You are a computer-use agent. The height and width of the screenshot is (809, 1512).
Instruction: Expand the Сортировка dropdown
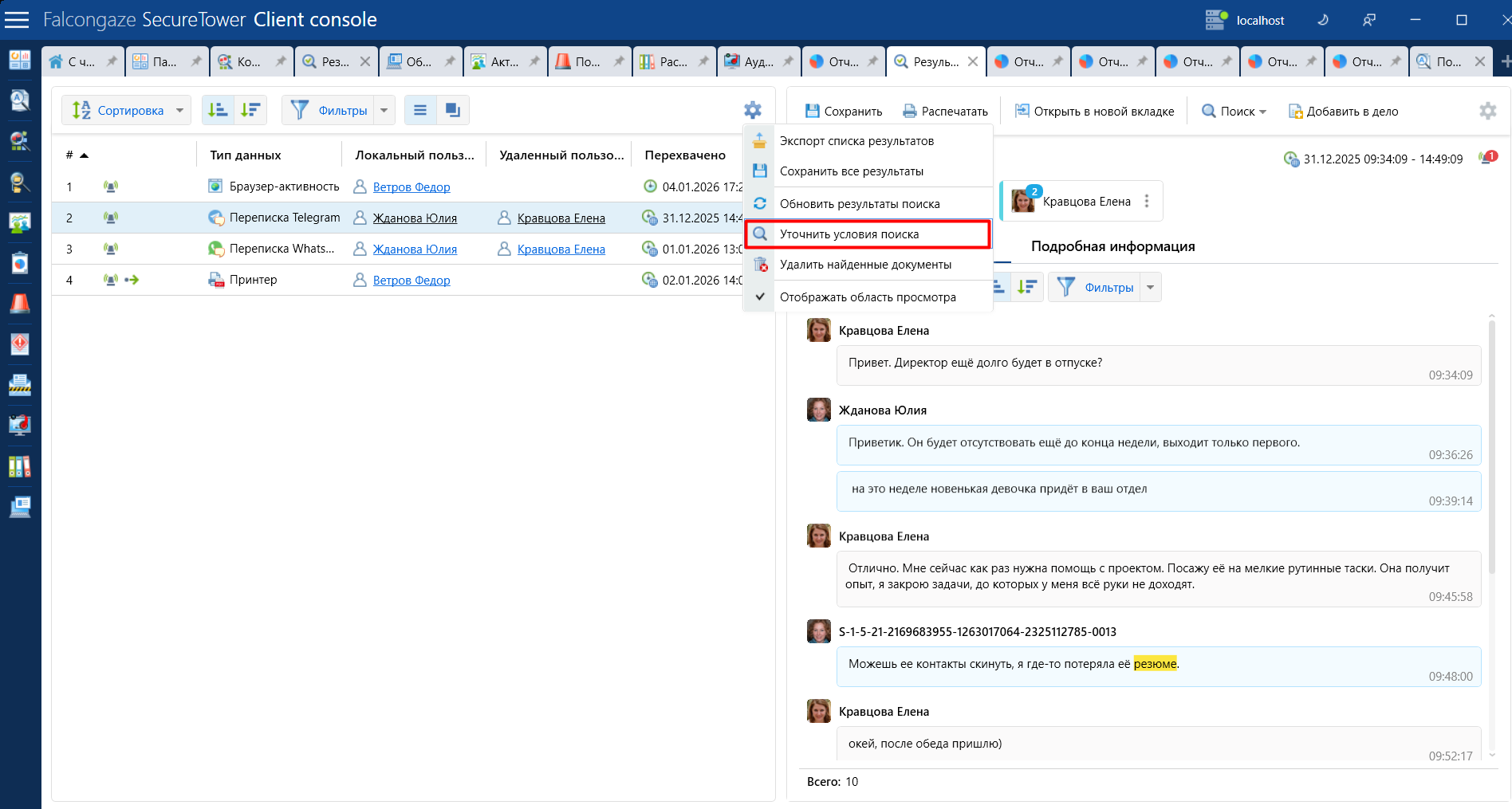(x=179, y=110)
